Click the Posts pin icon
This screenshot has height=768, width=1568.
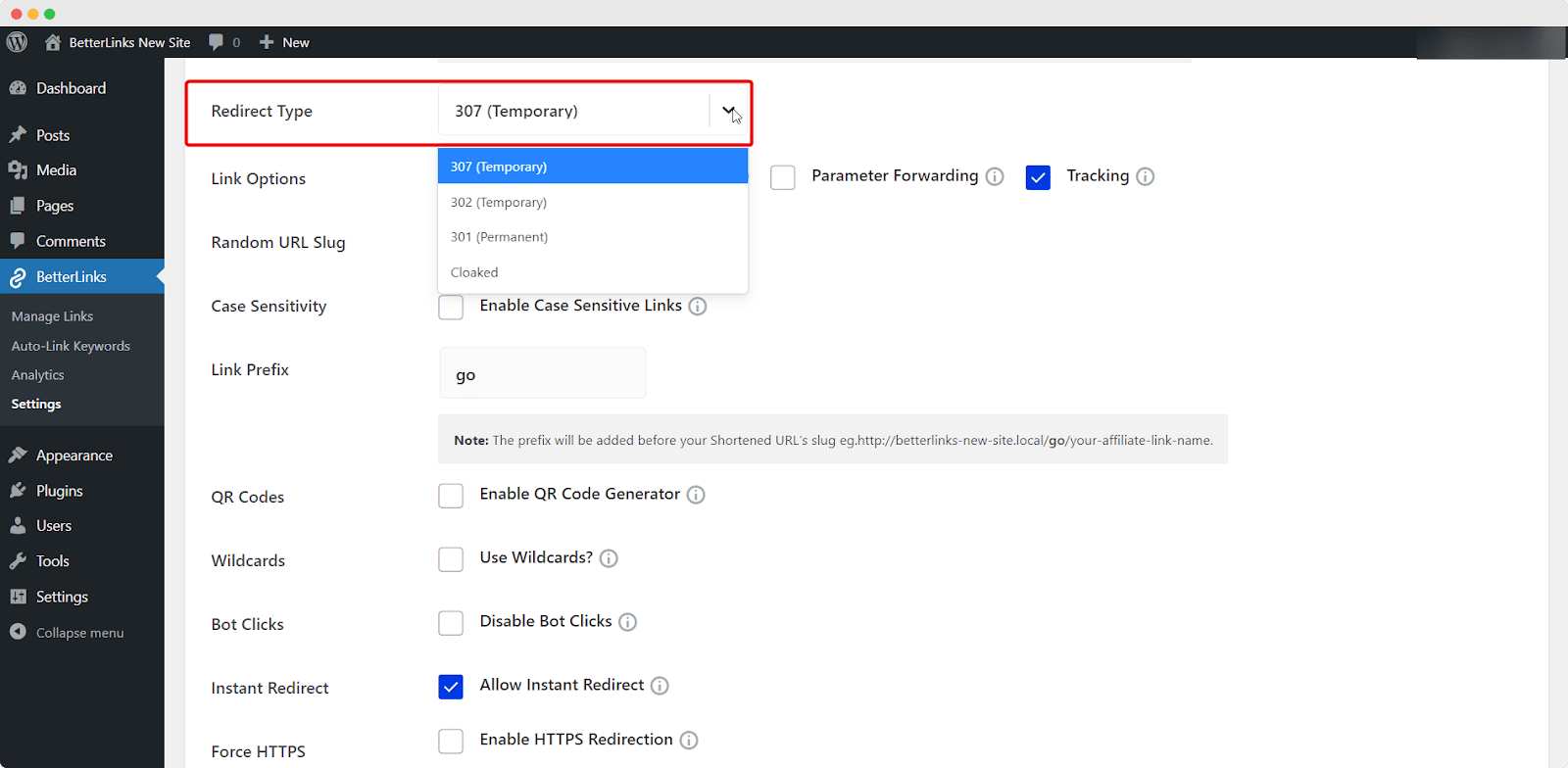point(18,135)
